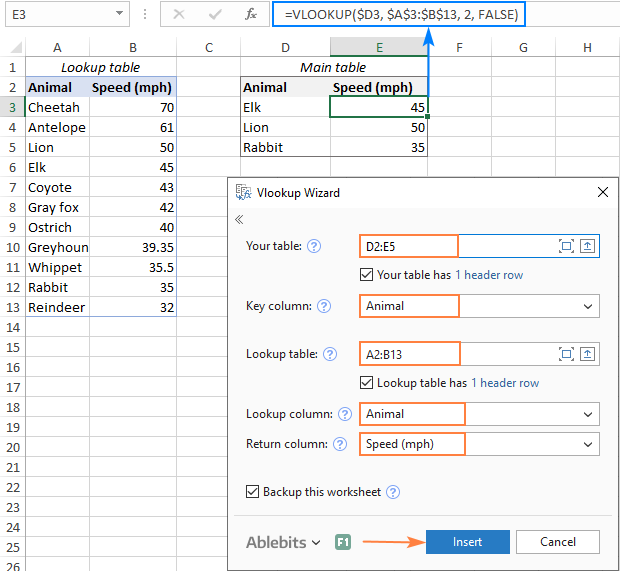The height and width of the screenshot is (571, 620).
Task: Select column B header
Action: pyautogui.click(x=133, y=48)
